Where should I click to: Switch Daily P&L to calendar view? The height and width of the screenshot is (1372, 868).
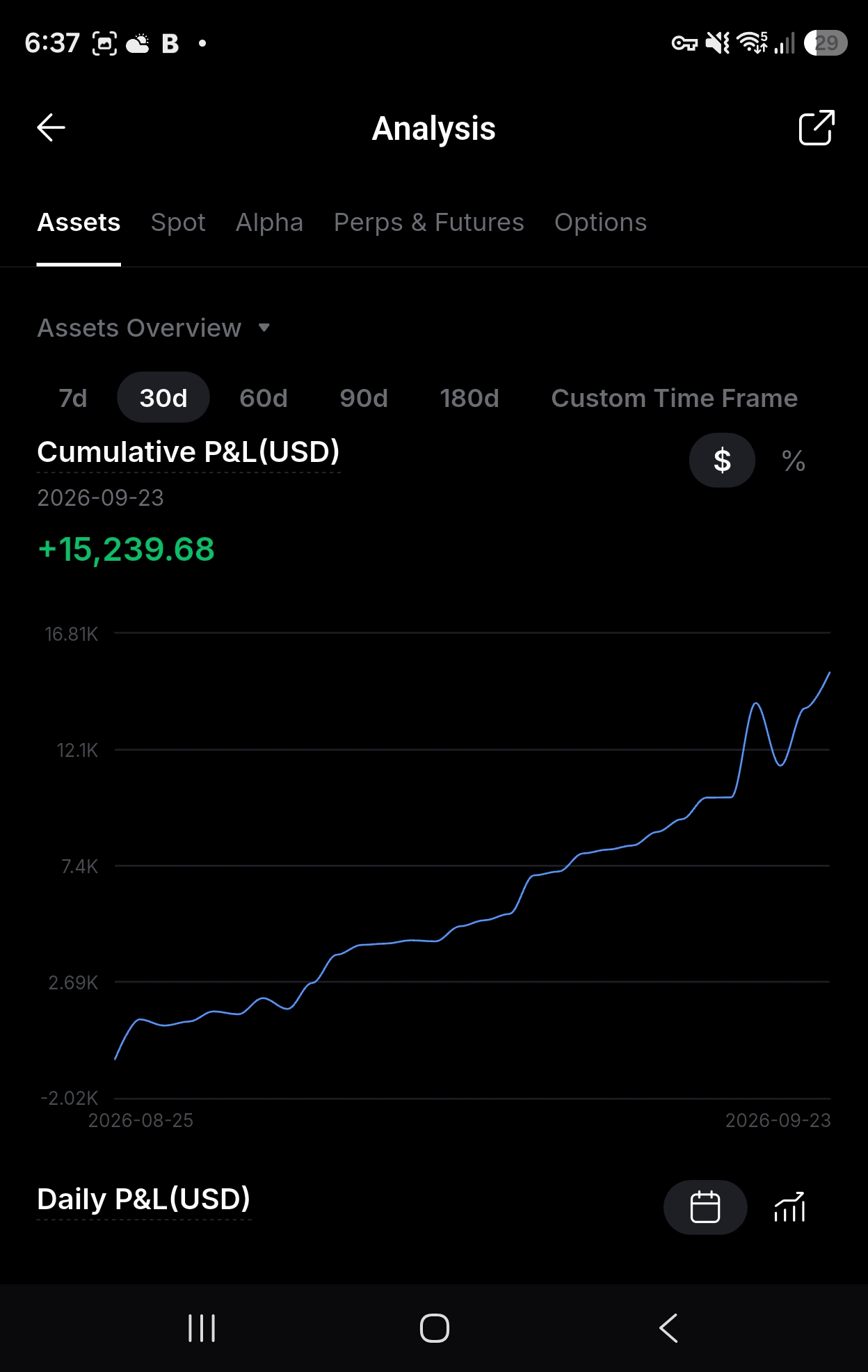(x=705, y=1207)
